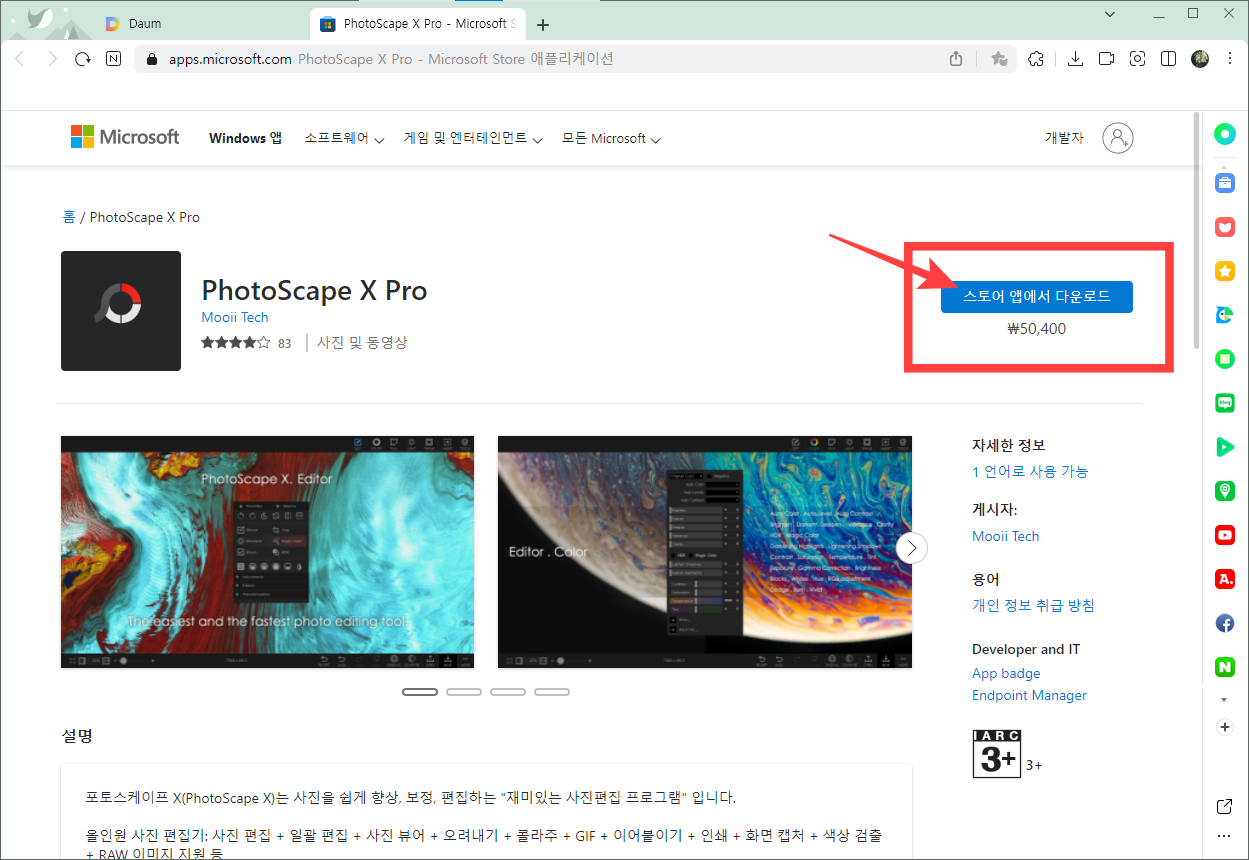Open Mooii Tech link under 게시자

(1006, 536)
